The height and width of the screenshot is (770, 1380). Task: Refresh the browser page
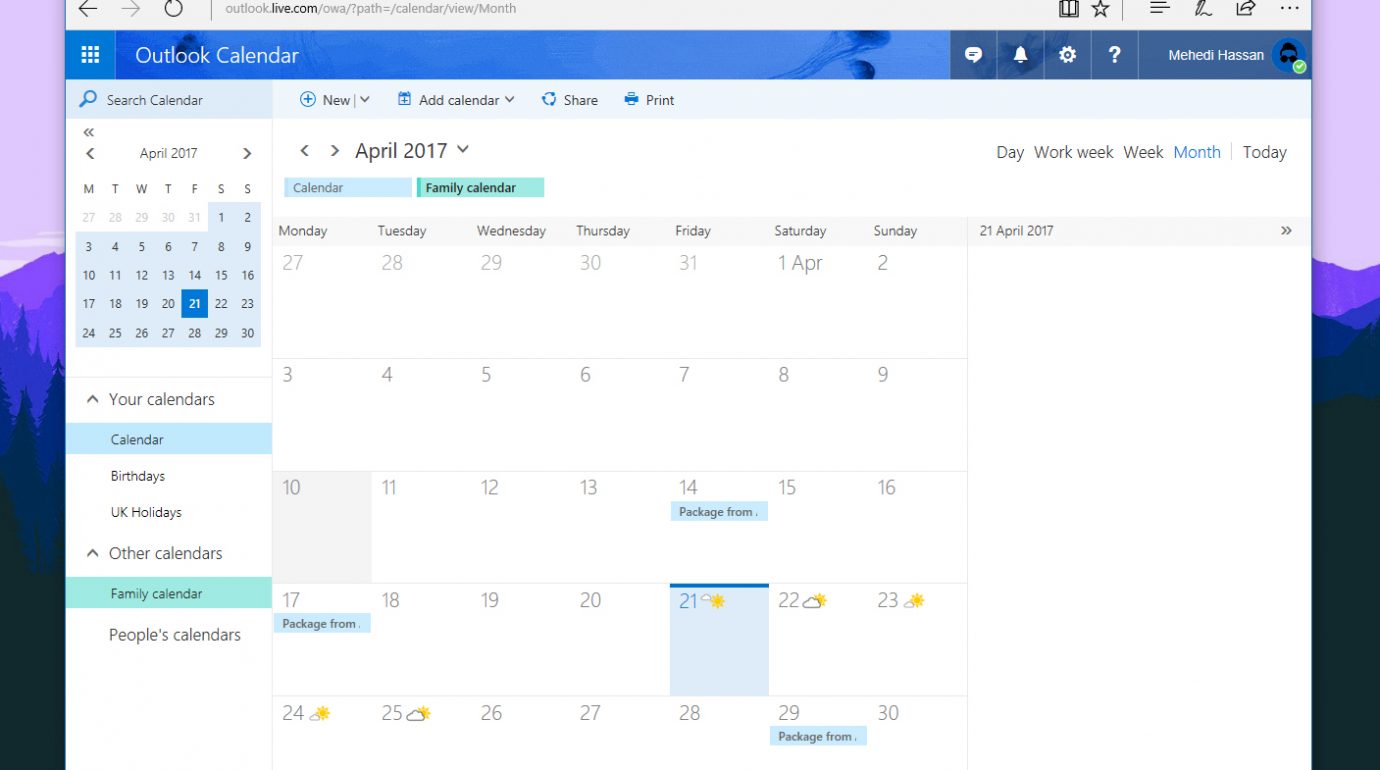(173, 9)
